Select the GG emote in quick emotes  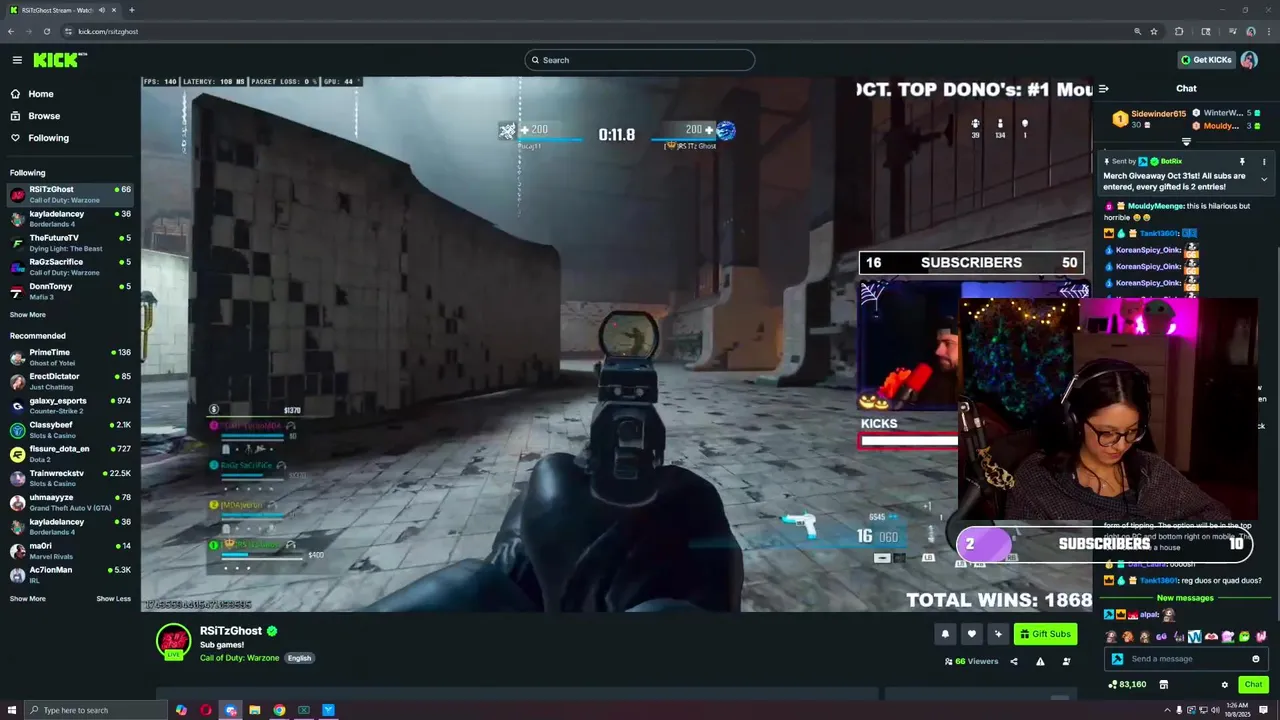(1161, 637)
